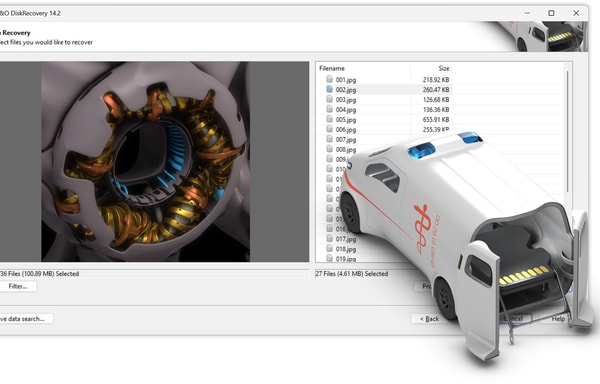Screen dimensions: 600x384
Task: Click the 003.jpg file icon
Action: (x=329, y=99)
